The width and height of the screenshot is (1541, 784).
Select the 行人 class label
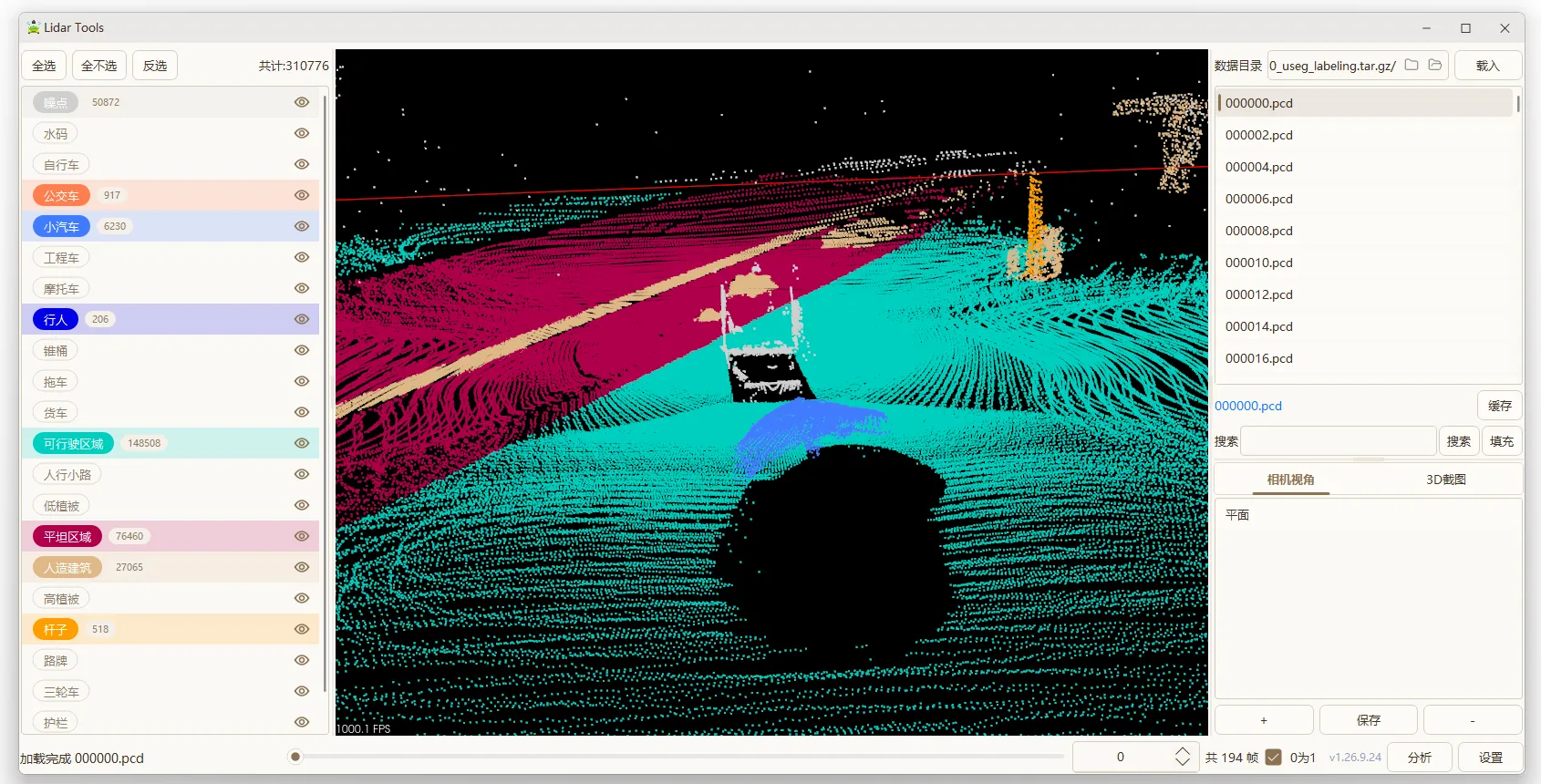(x=56, y=319)
